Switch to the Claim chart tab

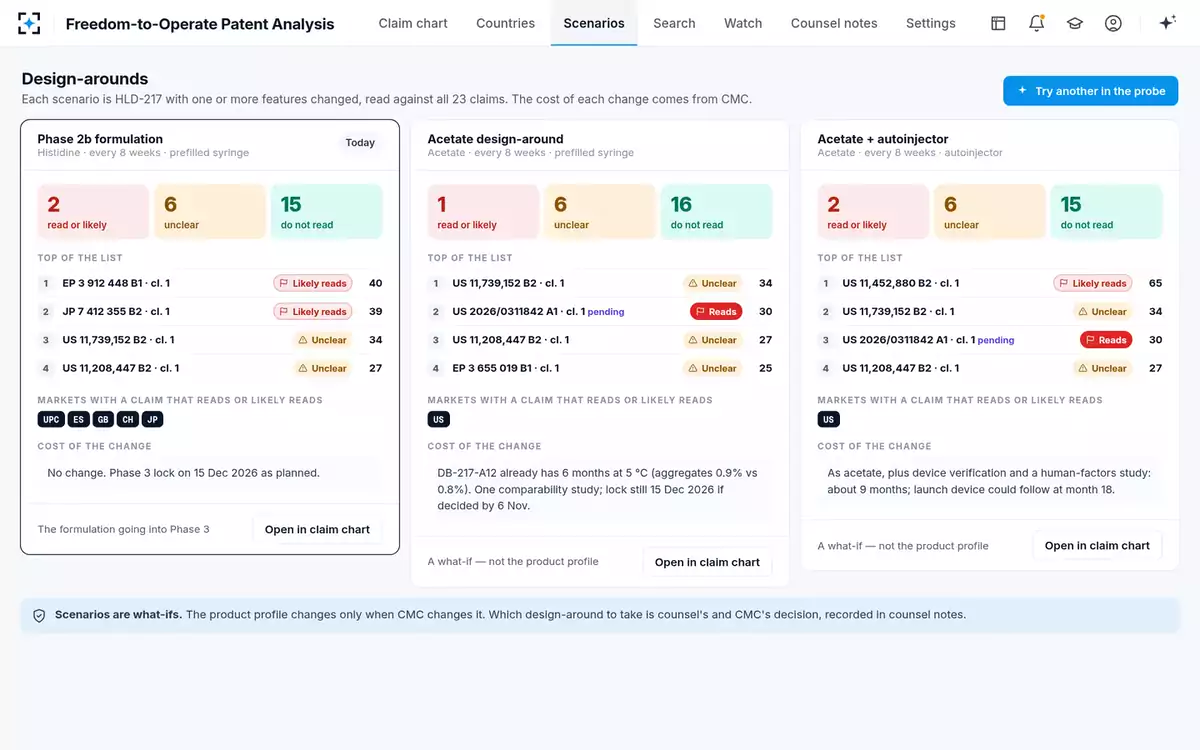click(x=413, y=23)
